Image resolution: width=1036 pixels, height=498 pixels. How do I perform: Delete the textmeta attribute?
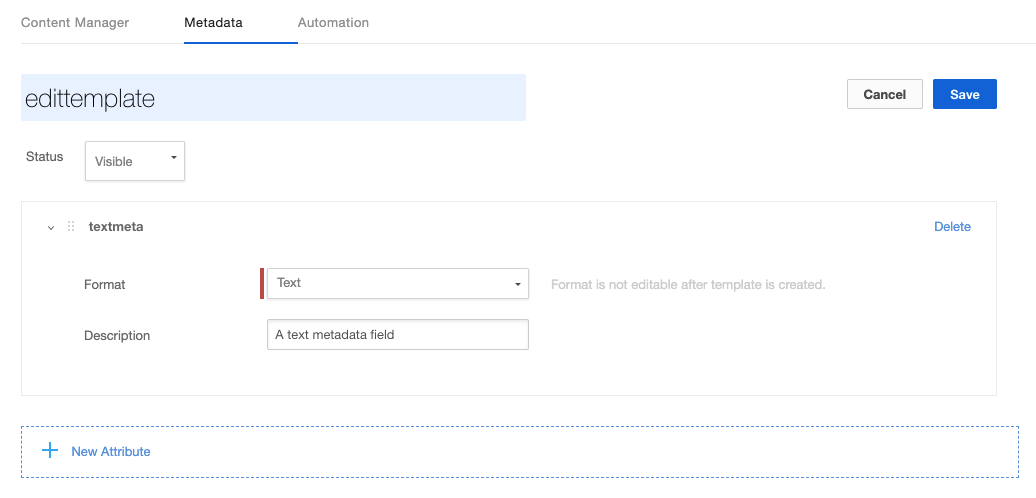tap(952, 227)
